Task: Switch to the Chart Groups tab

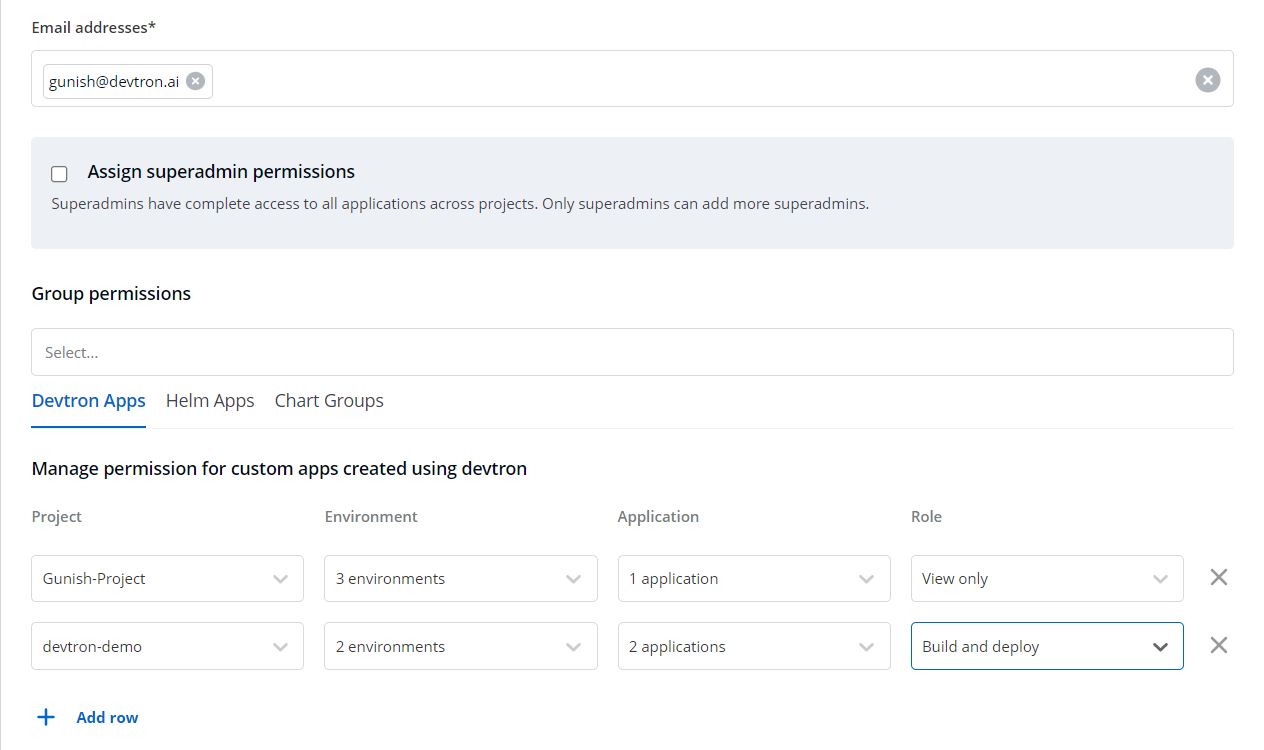Action: 329,401
